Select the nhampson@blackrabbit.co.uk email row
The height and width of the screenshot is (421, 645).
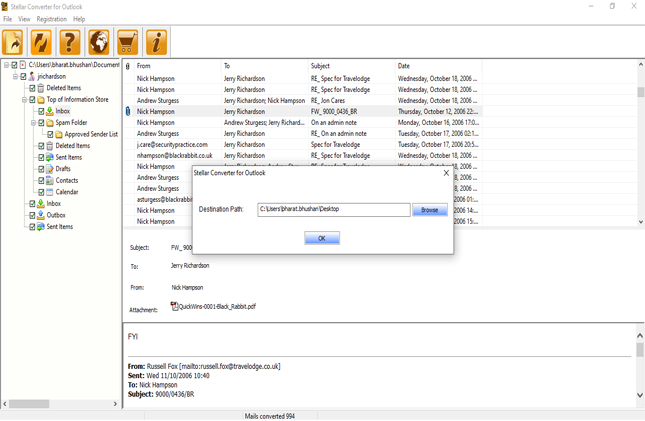coord(303,156)
